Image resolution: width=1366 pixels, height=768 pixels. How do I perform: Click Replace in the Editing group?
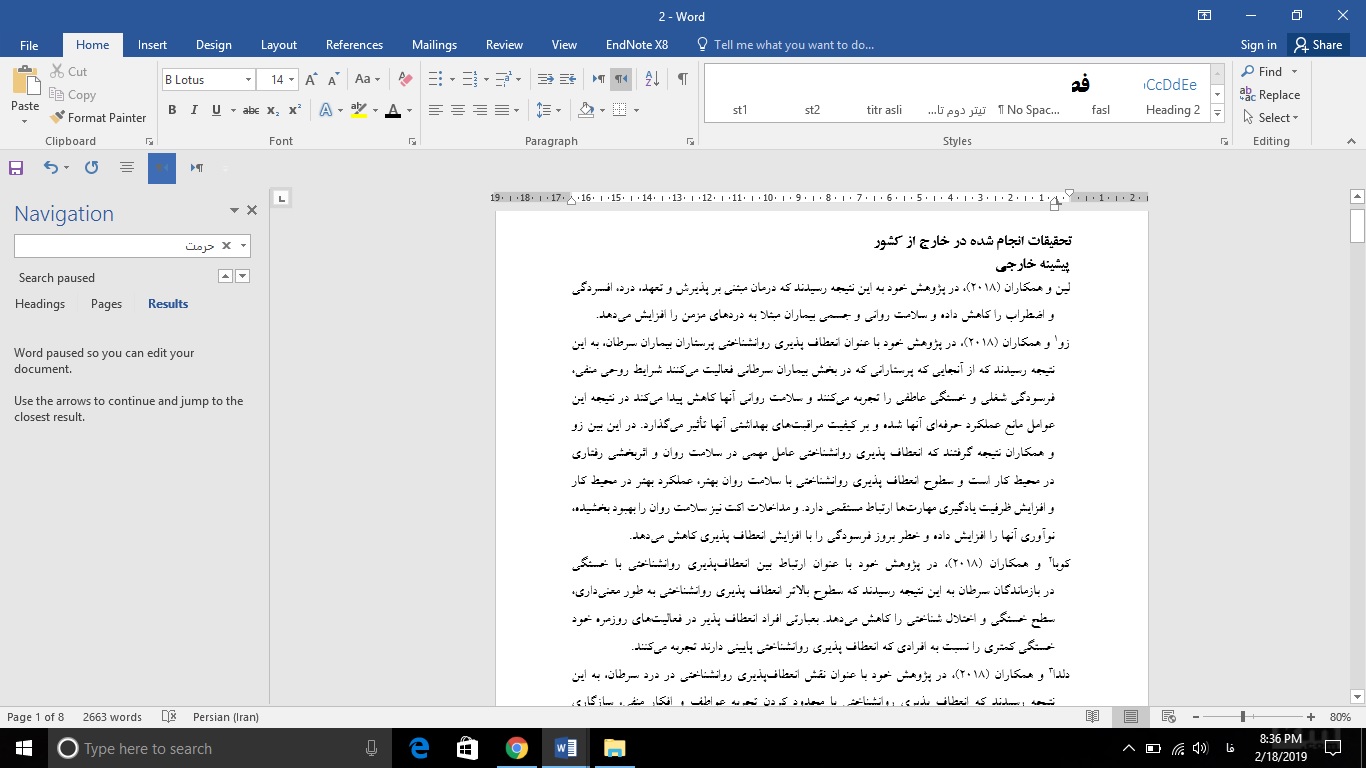pos(1271,95)
